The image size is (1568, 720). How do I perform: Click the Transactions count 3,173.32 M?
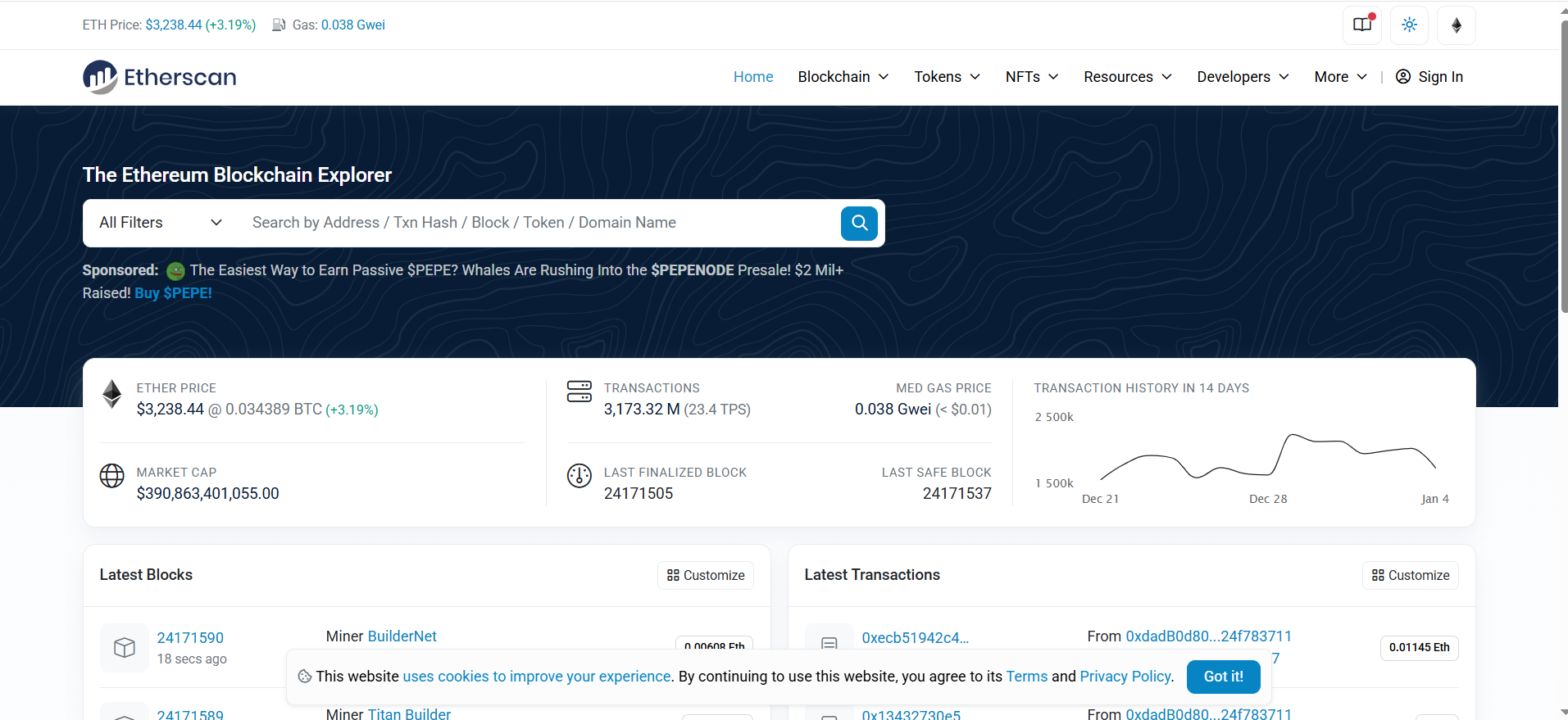[x=642, y=409]
